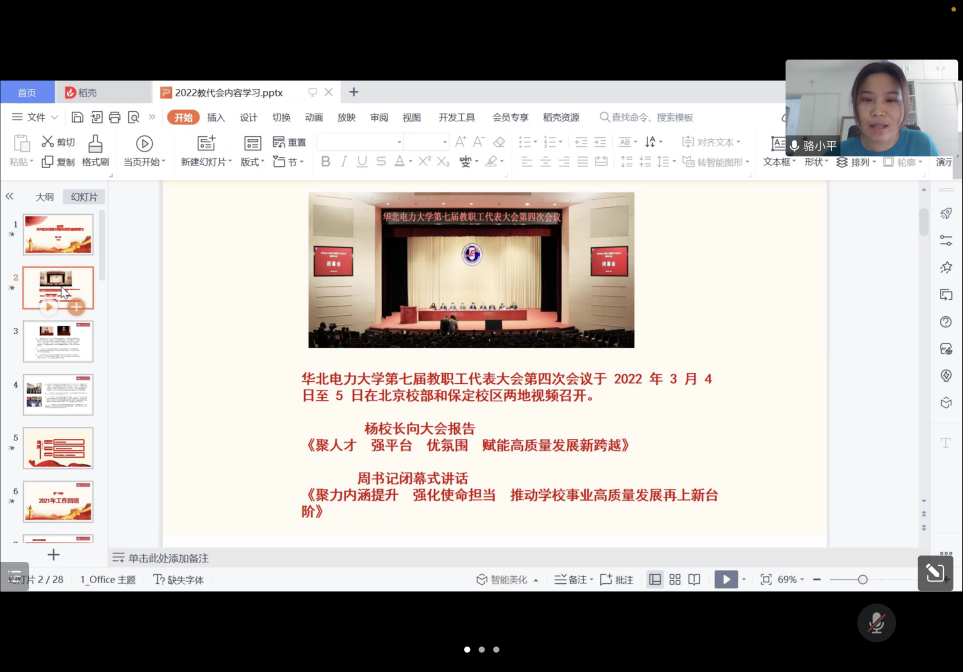
Task: Click the Format Painter (格式刷) icon
Action: click(95, 143)
